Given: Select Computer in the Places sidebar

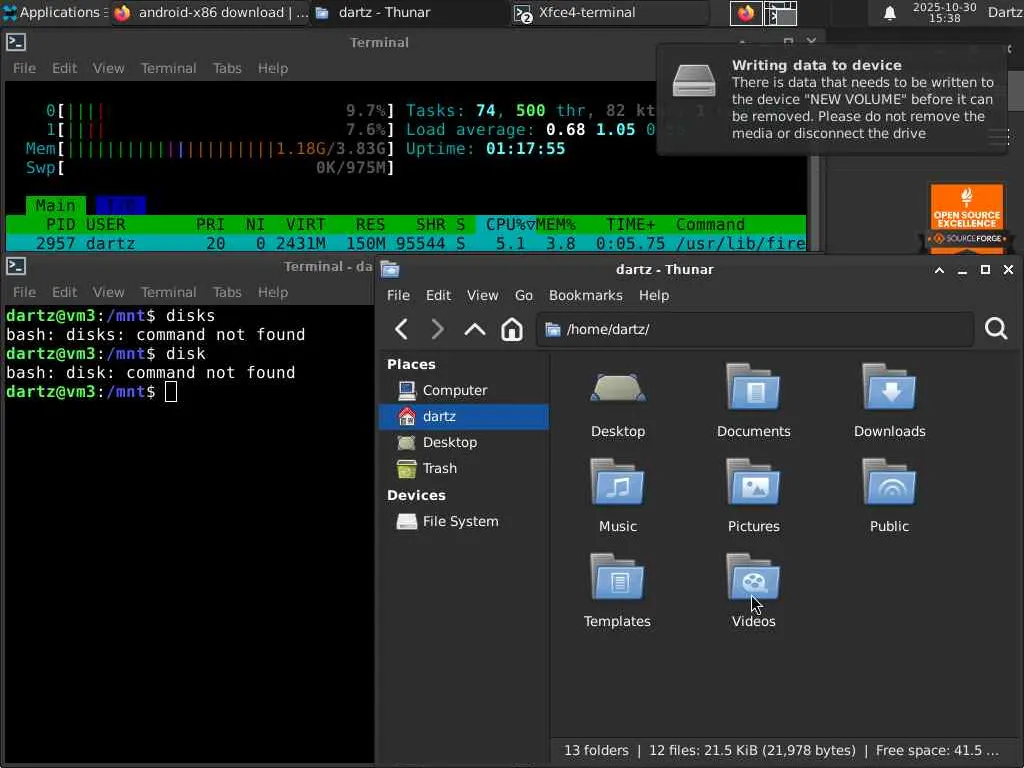Looking at the screenshot, I should (x=454, y=390).
